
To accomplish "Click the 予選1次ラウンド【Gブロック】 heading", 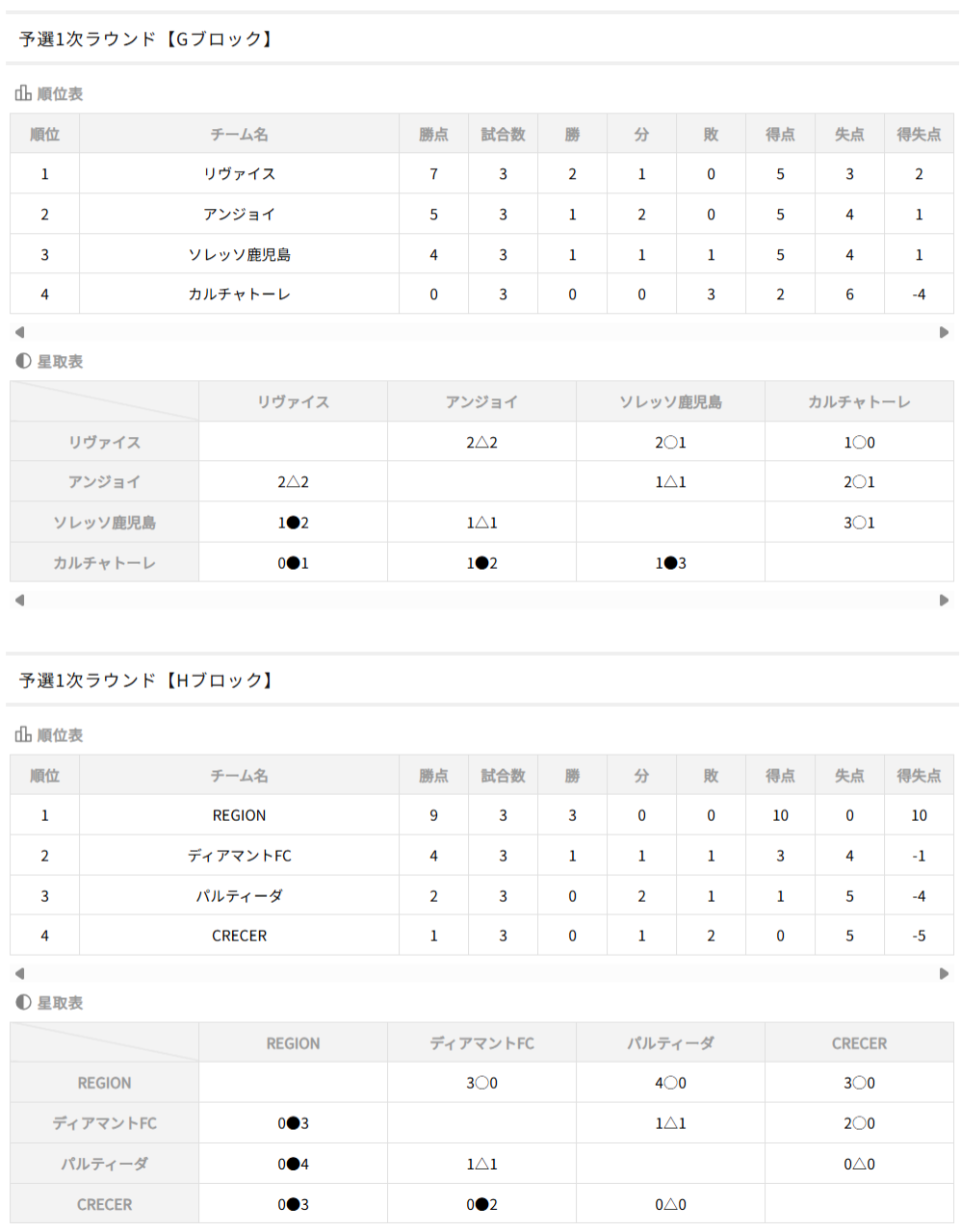I will 146,38.
